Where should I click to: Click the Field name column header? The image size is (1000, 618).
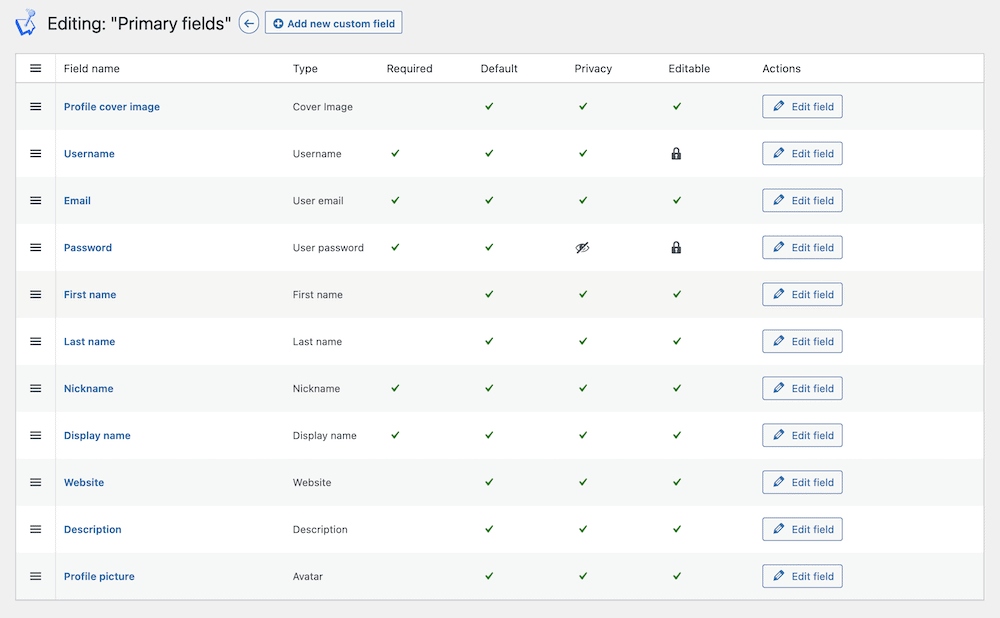(x=92, y=68)
